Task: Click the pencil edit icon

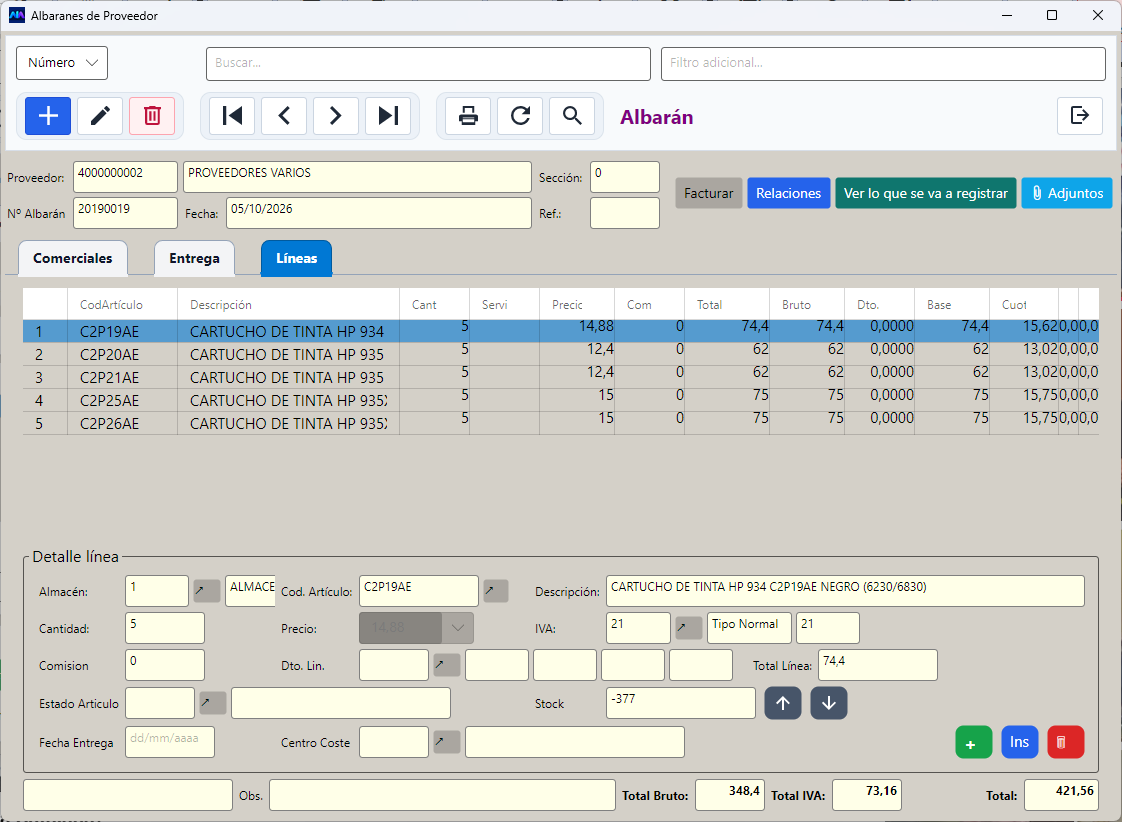Action: coord(100,116)
